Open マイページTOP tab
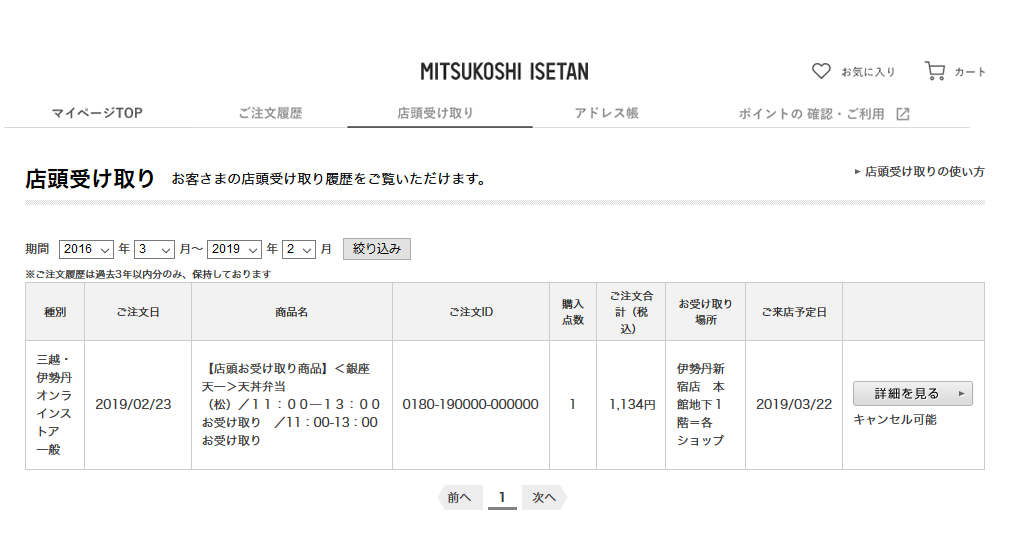 (97, 113)
